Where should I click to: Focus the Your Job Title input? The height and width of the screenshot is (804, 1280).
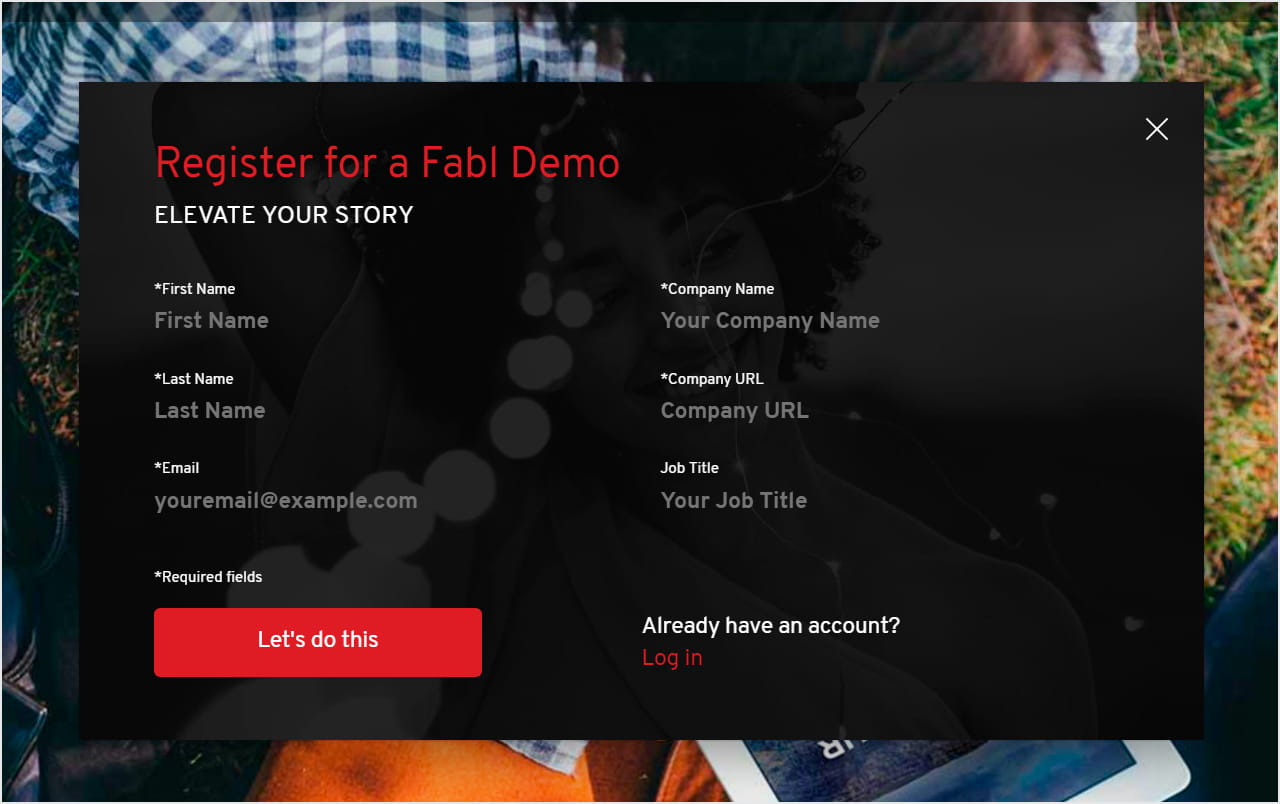(x=894, y=501)
